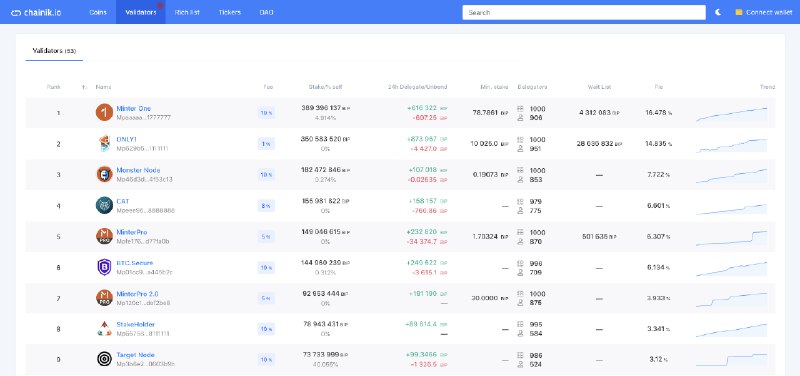
Task: Click the Wait List column header
Action: (599, 87)
